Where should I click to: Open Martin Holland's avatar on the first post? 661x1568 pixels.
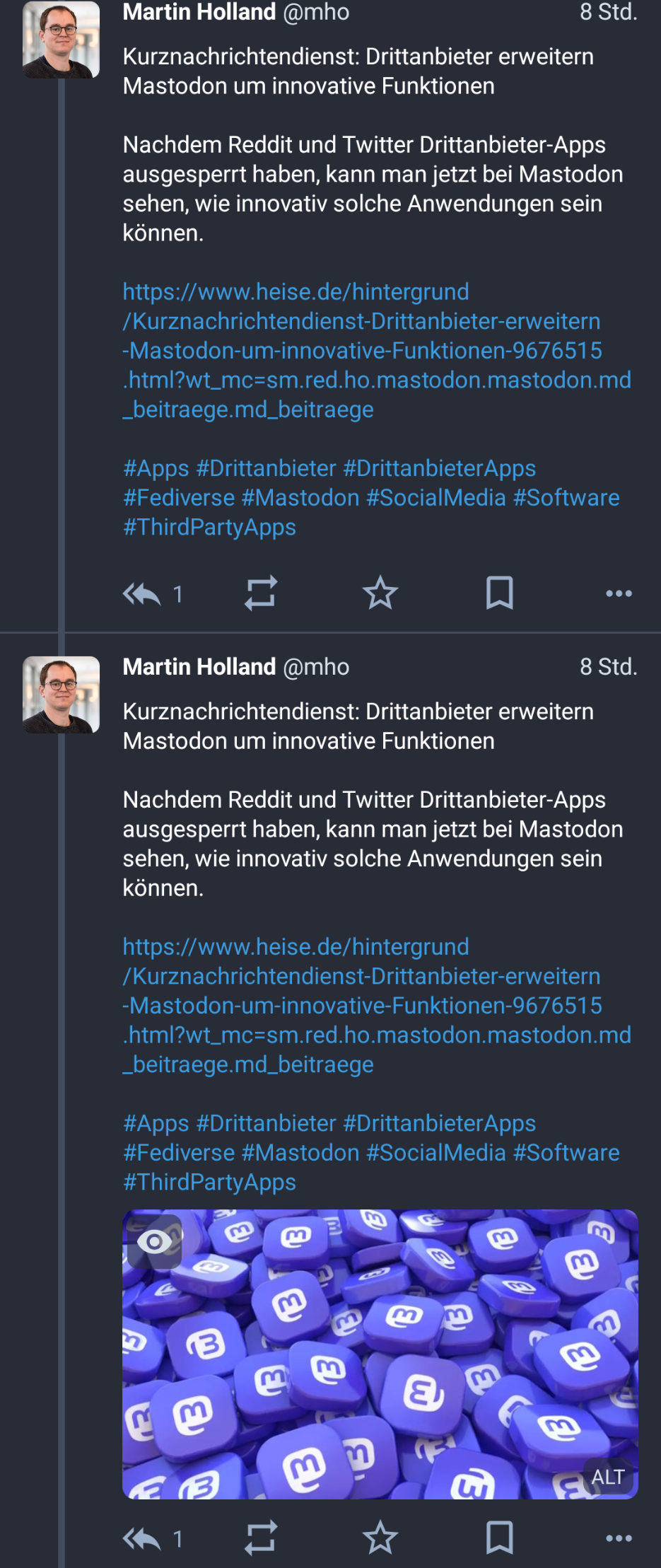click(61, 40)
